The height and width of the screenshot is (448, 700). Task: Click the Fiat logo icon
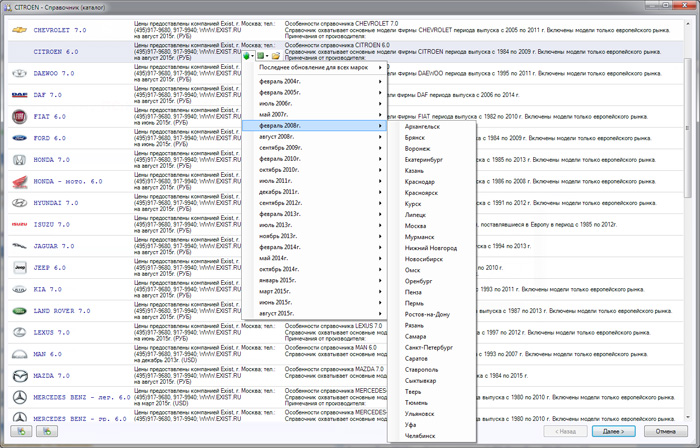point(19,117)
